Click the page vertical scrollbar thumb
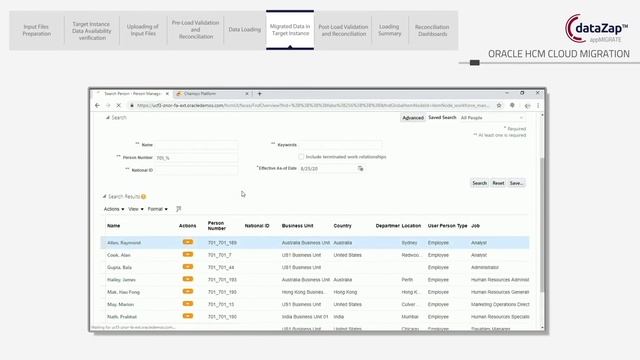Image resolution: width=640 pixels, height=360 pixels. click(x=542, y=224)
